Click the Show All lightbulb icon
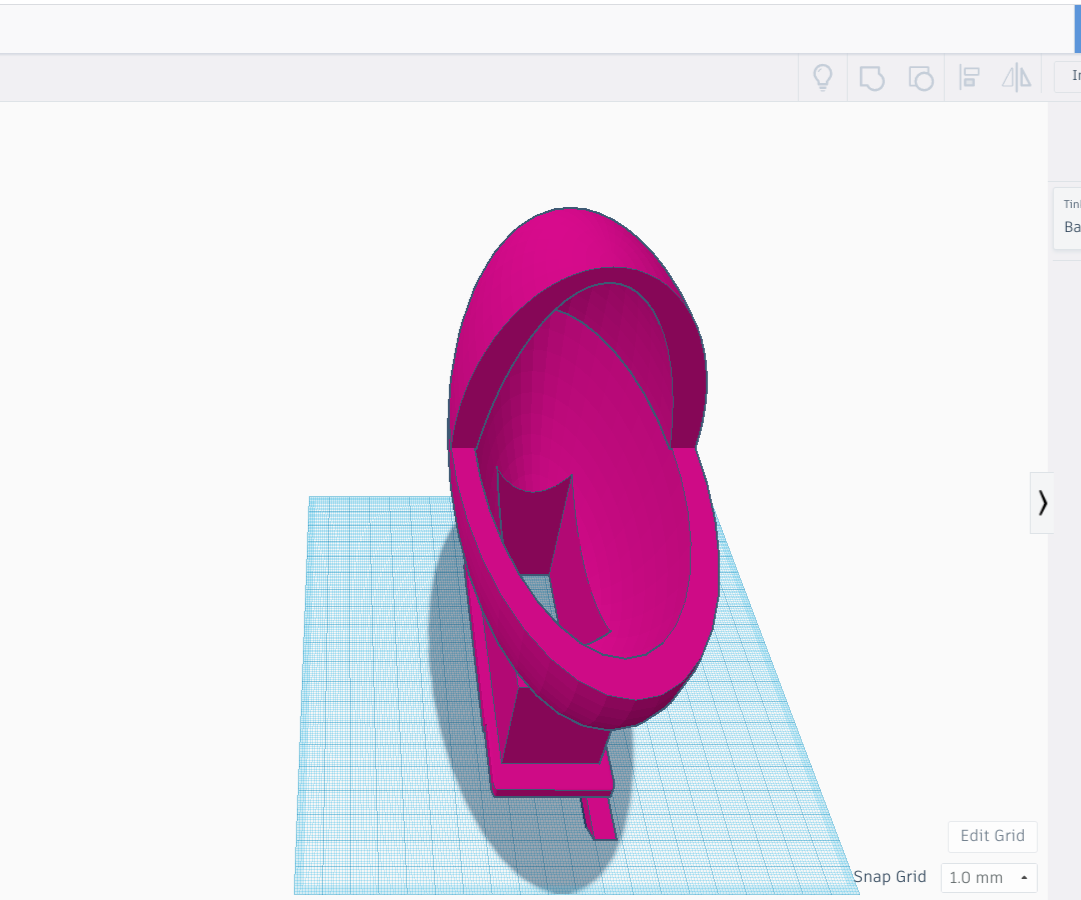 (822, 77)
